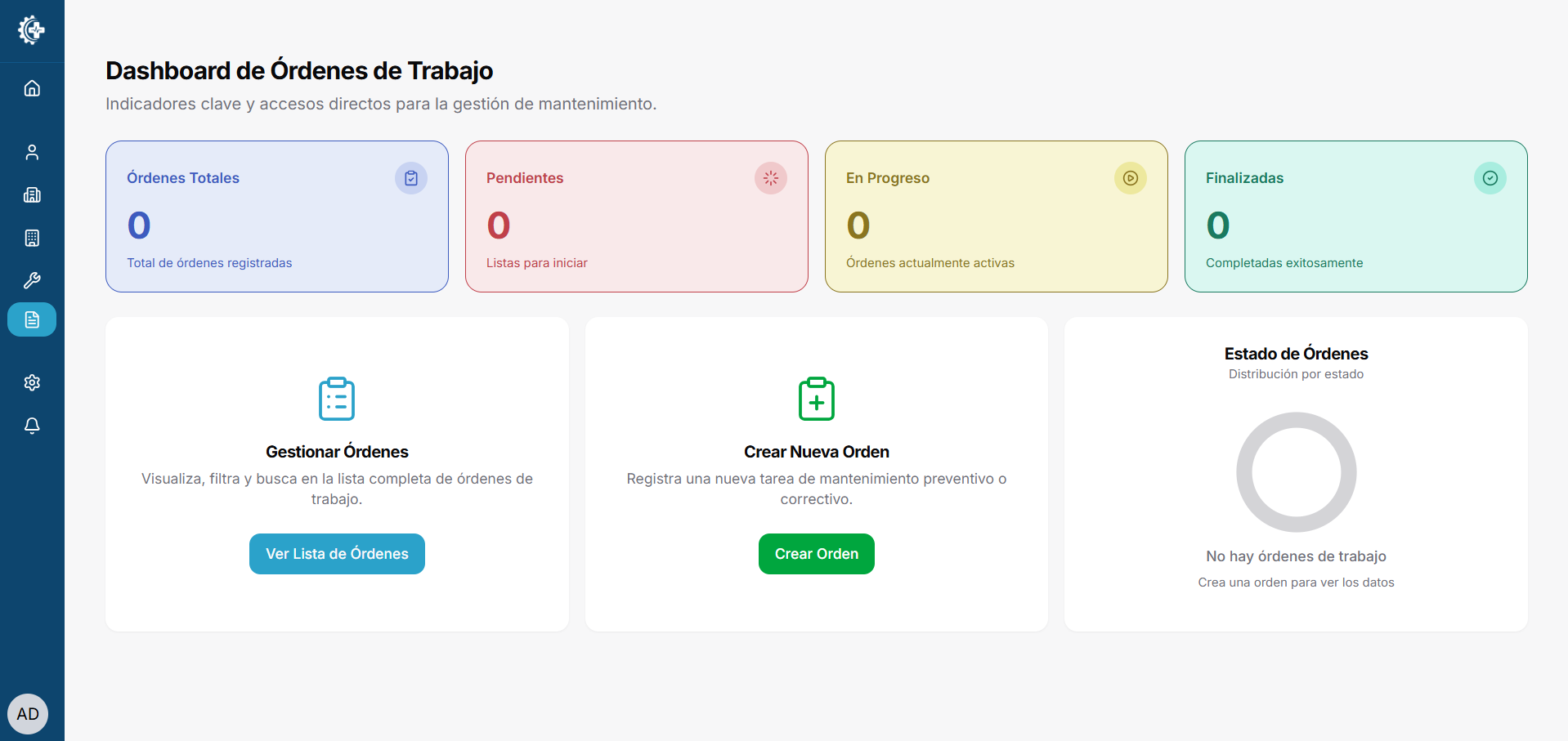Click Ver Lista de Órdenes button
The width and height of the screenshot is (1568, 741).
click(x=337, y=554)
